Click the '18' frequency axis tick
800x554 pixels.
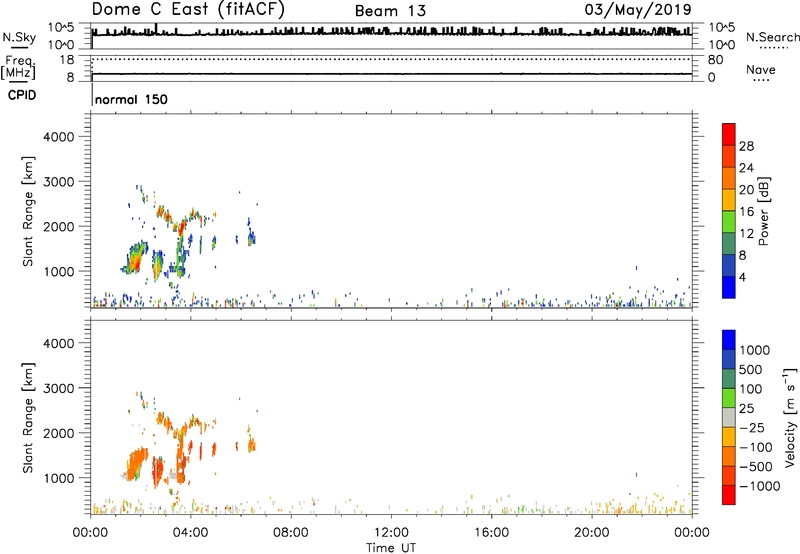67,60
